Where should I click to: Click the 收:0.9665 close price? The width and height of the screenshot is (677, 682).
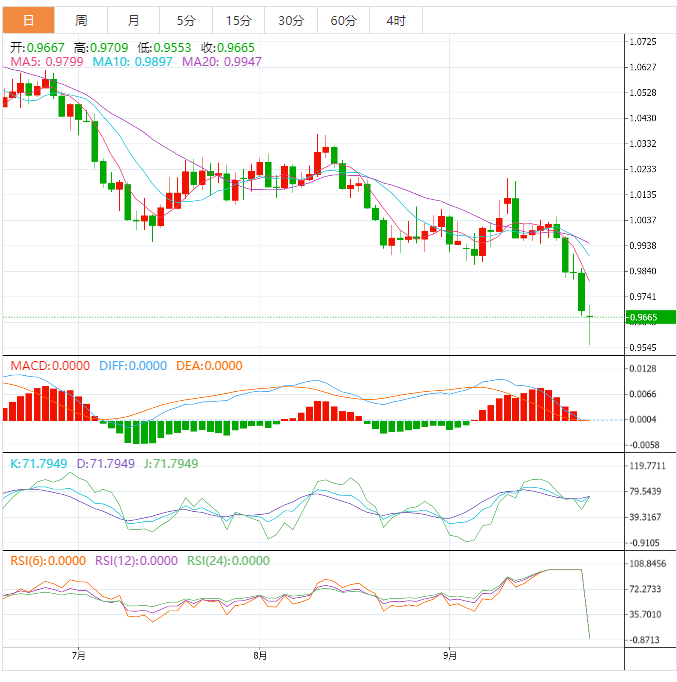[x=228, y=47]
